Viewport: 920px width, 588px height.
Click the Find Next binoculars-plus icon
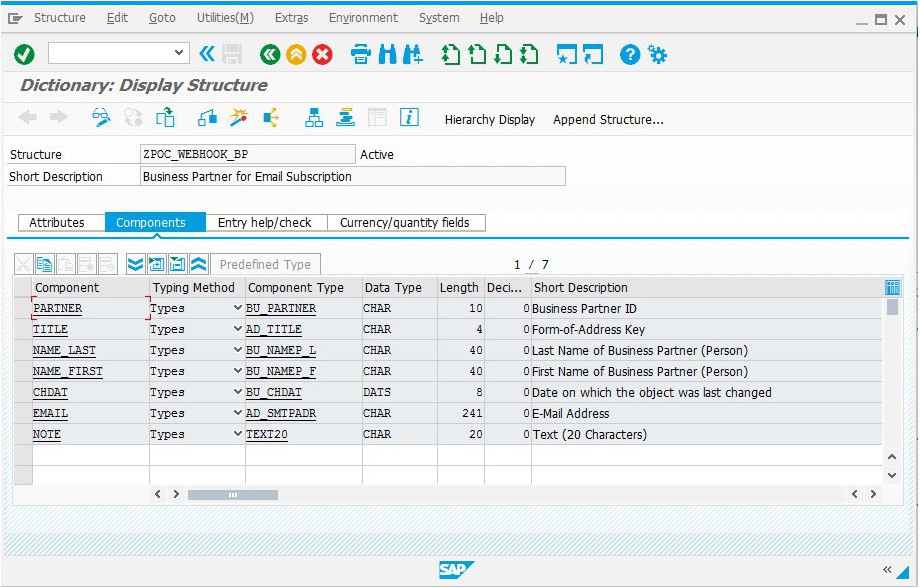(412, 55)
